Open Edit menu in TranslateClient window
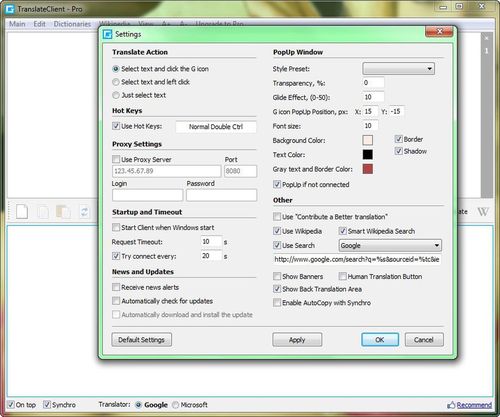The height and width of the screenshot is (417, 500). click(x=39, y=24)
